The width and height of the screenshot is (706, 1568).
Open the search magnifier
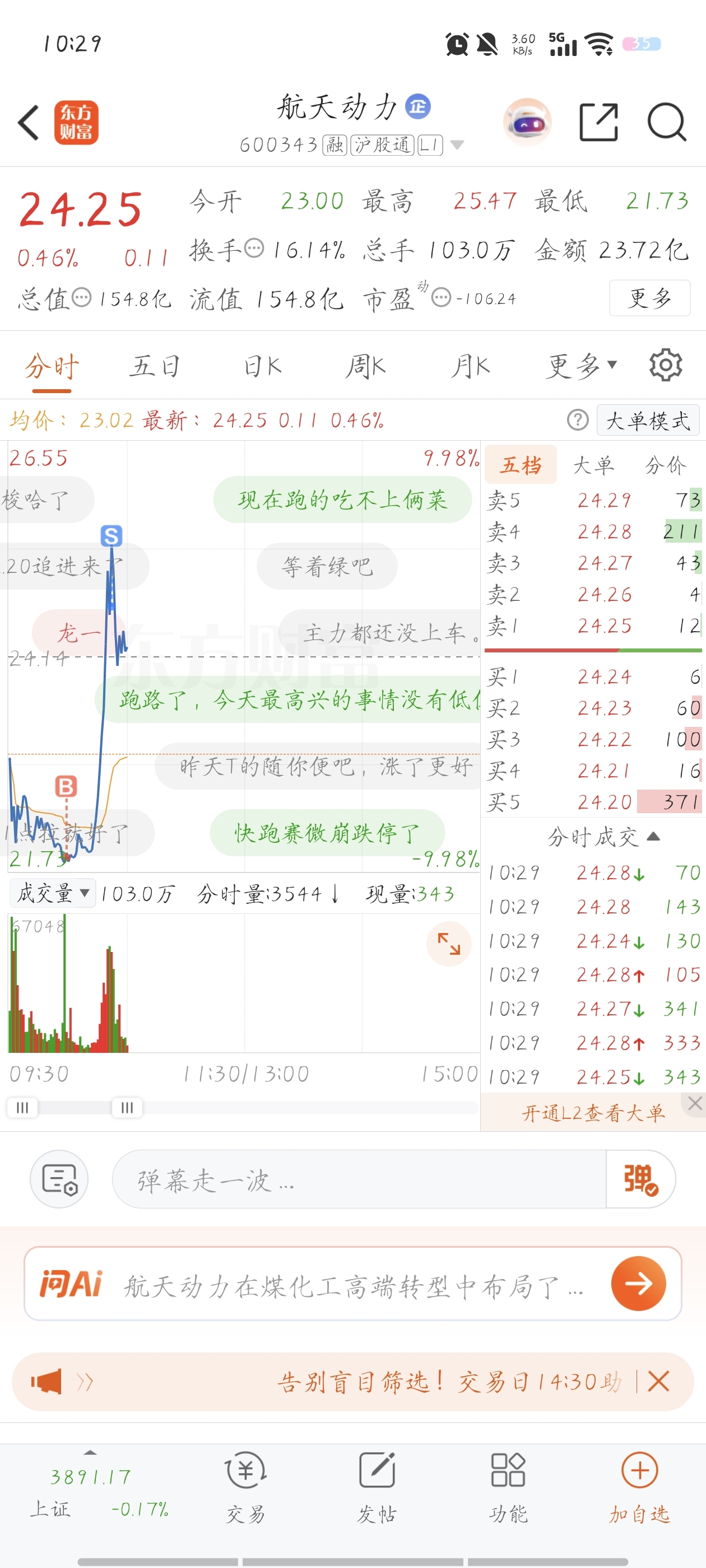click(x=666, y=122)
